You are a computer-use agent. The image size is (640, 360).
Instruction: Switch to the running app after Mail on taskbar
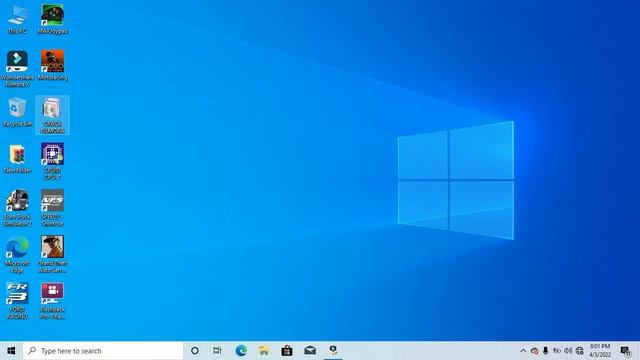click(x=333, y=351)
